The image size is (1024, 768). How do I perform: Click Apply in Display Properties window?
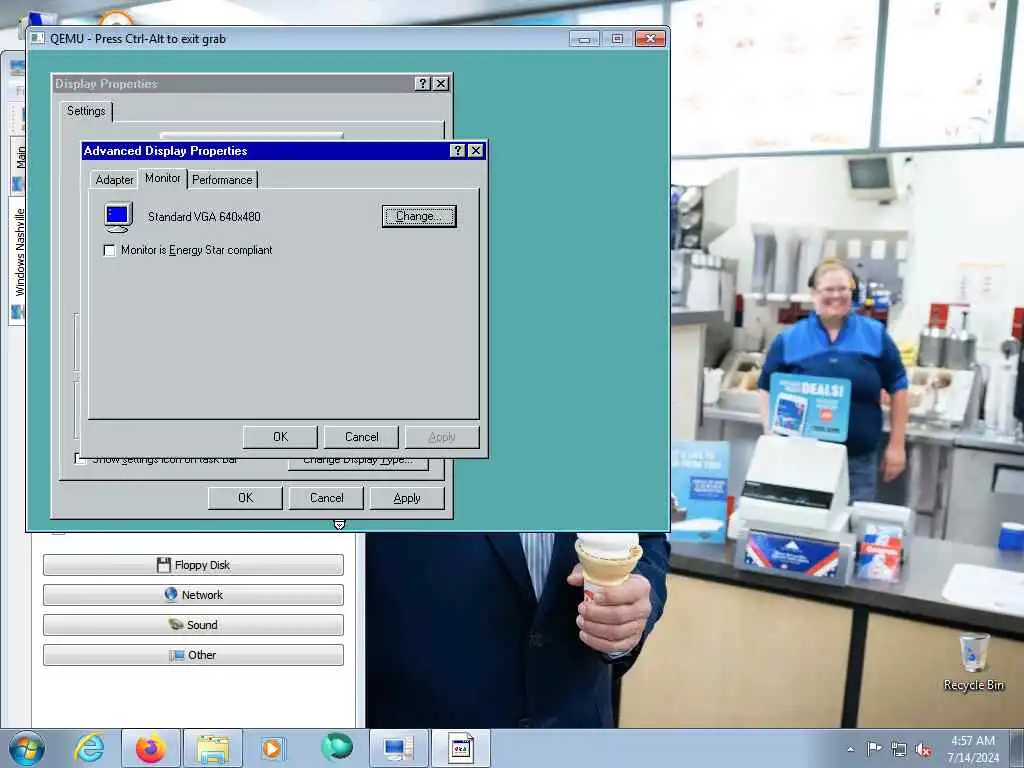point(407,498)
